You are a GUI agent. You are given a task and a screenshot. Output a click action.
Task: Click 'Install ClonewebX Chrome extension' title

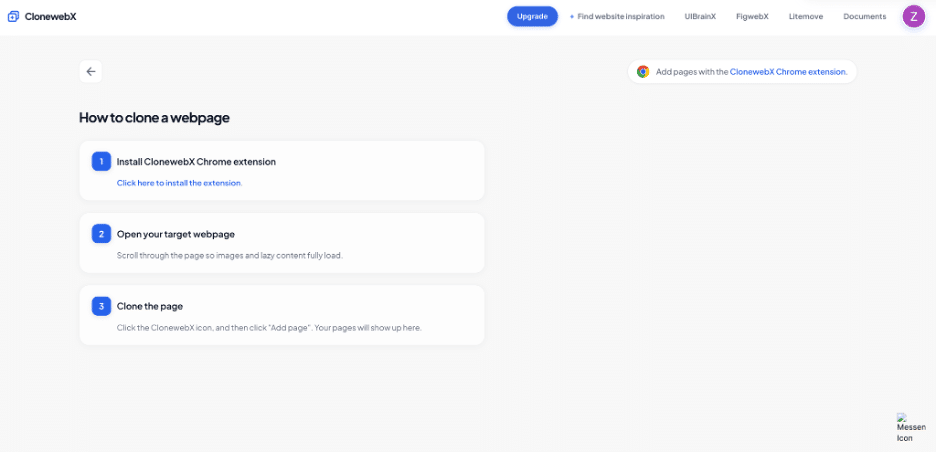coord(196,162)
